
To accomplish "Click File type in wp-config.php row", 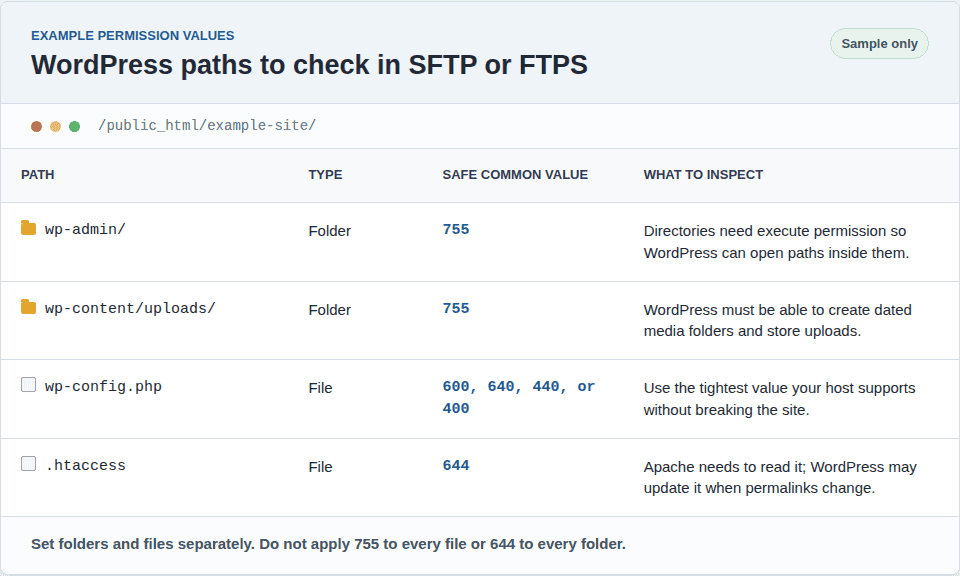I will pos(320,388).
